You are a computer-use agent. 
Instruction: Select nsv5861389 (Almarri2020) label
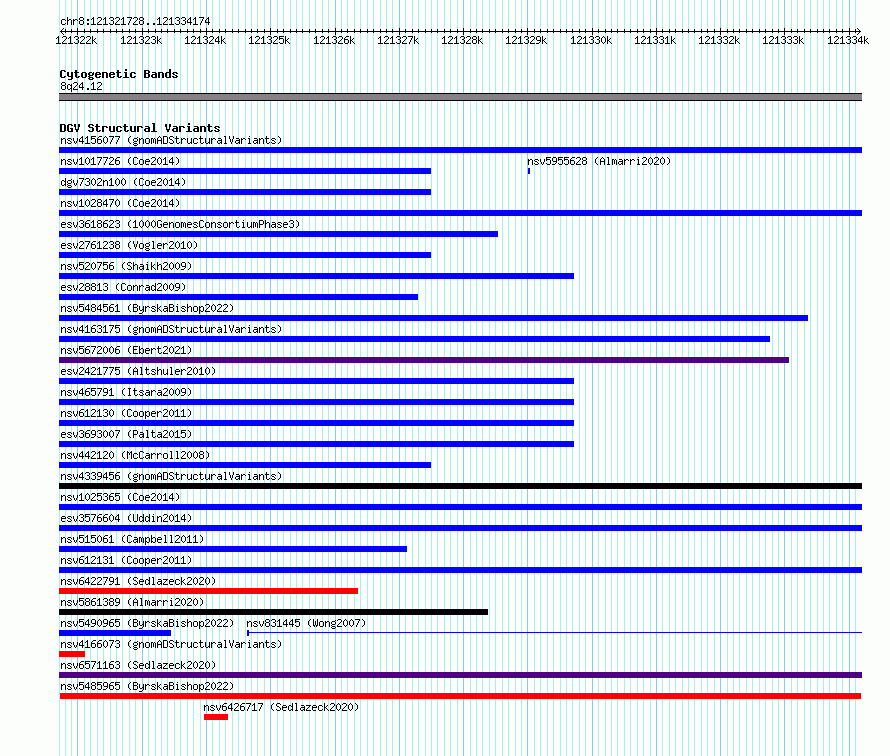tap(132, 602)
